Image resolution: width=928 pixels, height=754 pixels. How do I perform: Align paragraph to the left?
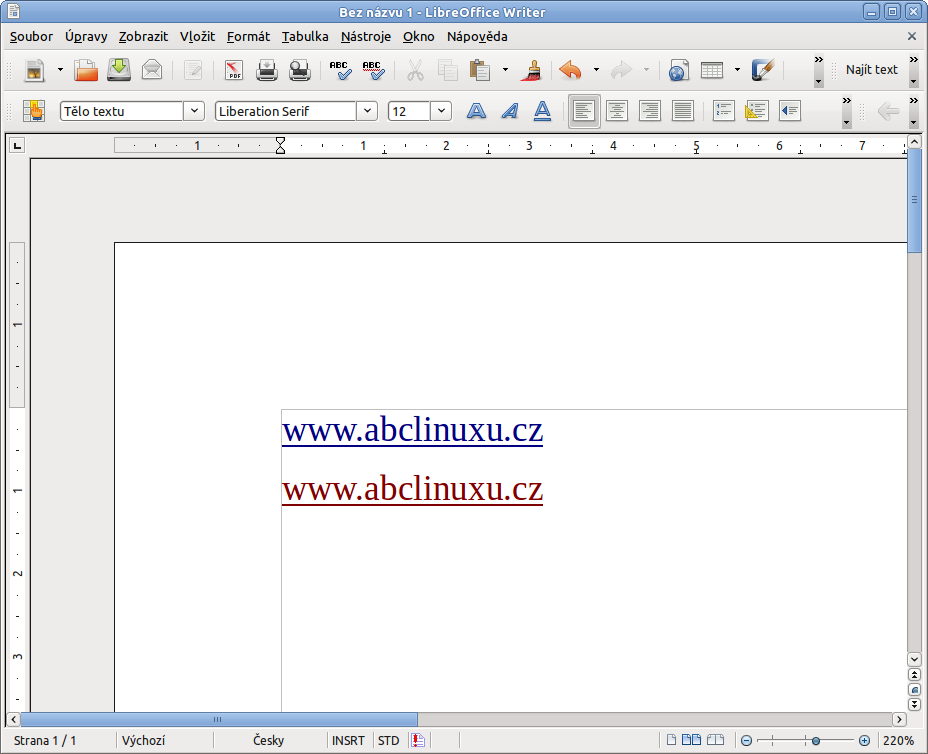click(x=584, y=111)
